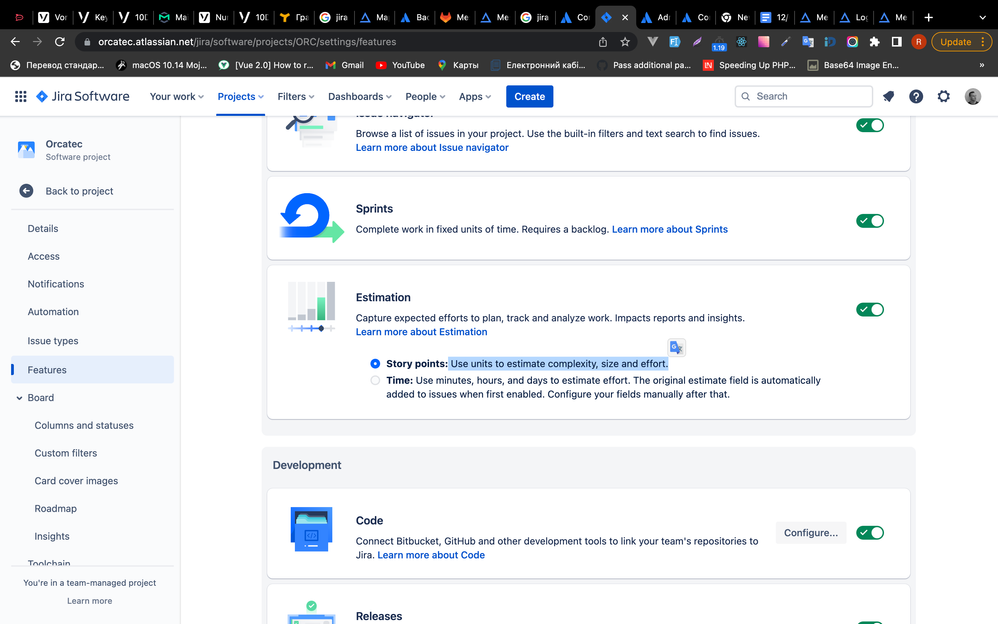This screenshot has height=624, width=998.
Task: Toggle the Estimation feature switch
Action: click(x=870, y=309)
